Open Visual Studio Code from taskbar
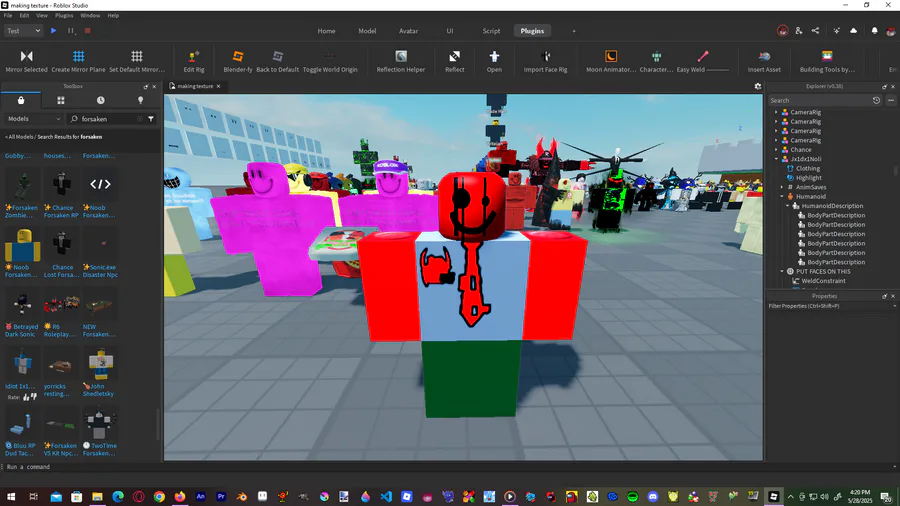Image resolution: width=900 pixels, height=506 pixels. [386, 496]
